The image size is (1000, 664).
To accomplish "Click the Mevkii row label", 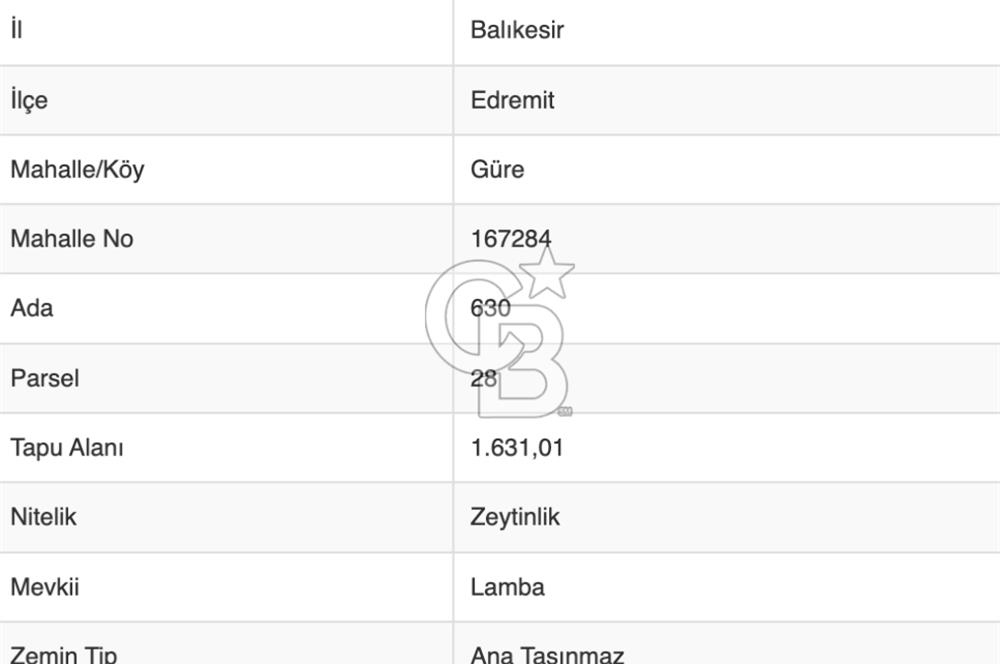I will (x=43, y=586).
